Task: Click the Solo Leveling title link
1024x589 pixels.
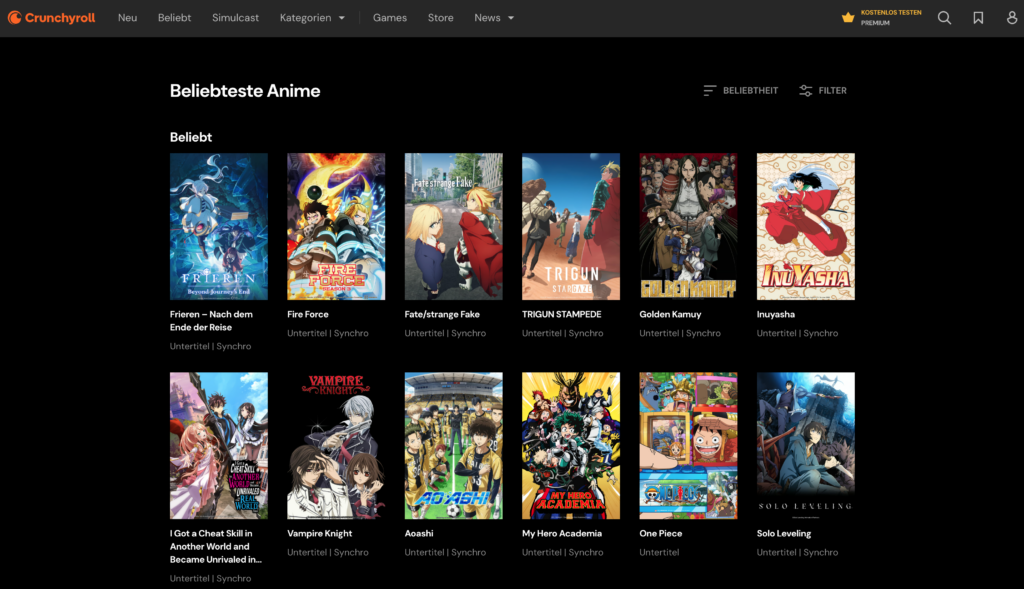Action: pos(784,533)
